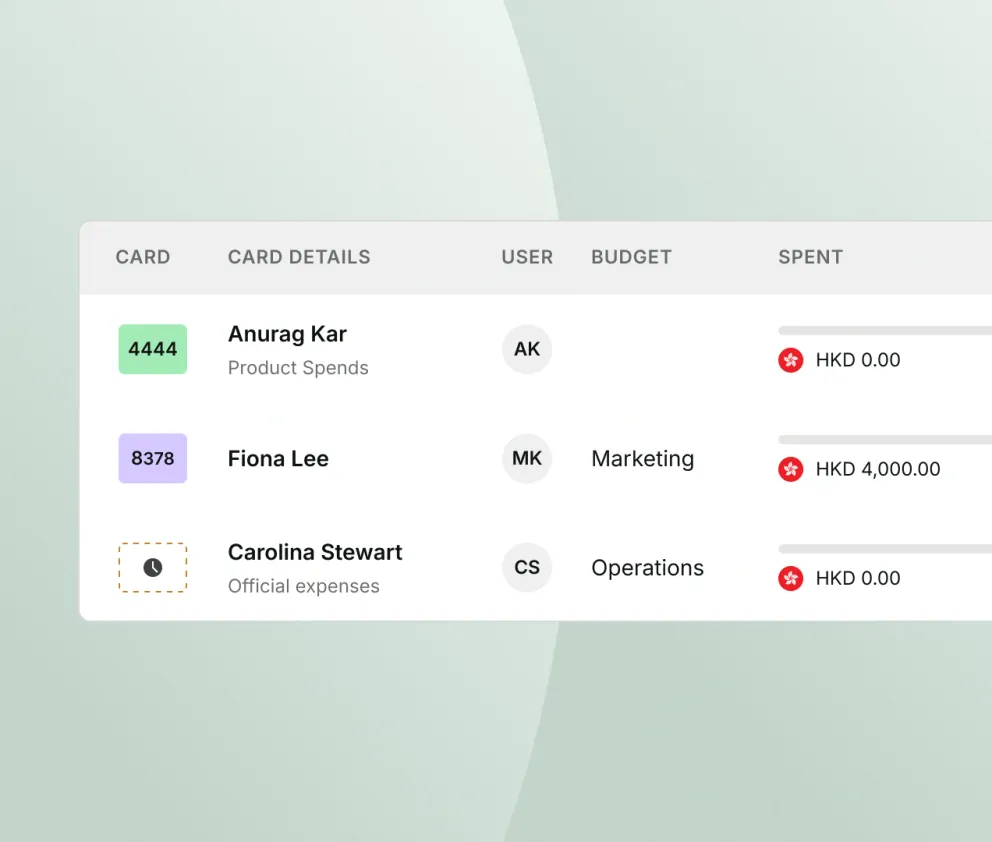The image size is (992, 842).
Task: Click spend progress bar for Fiona Lee
Action: (x=885, y=440)
